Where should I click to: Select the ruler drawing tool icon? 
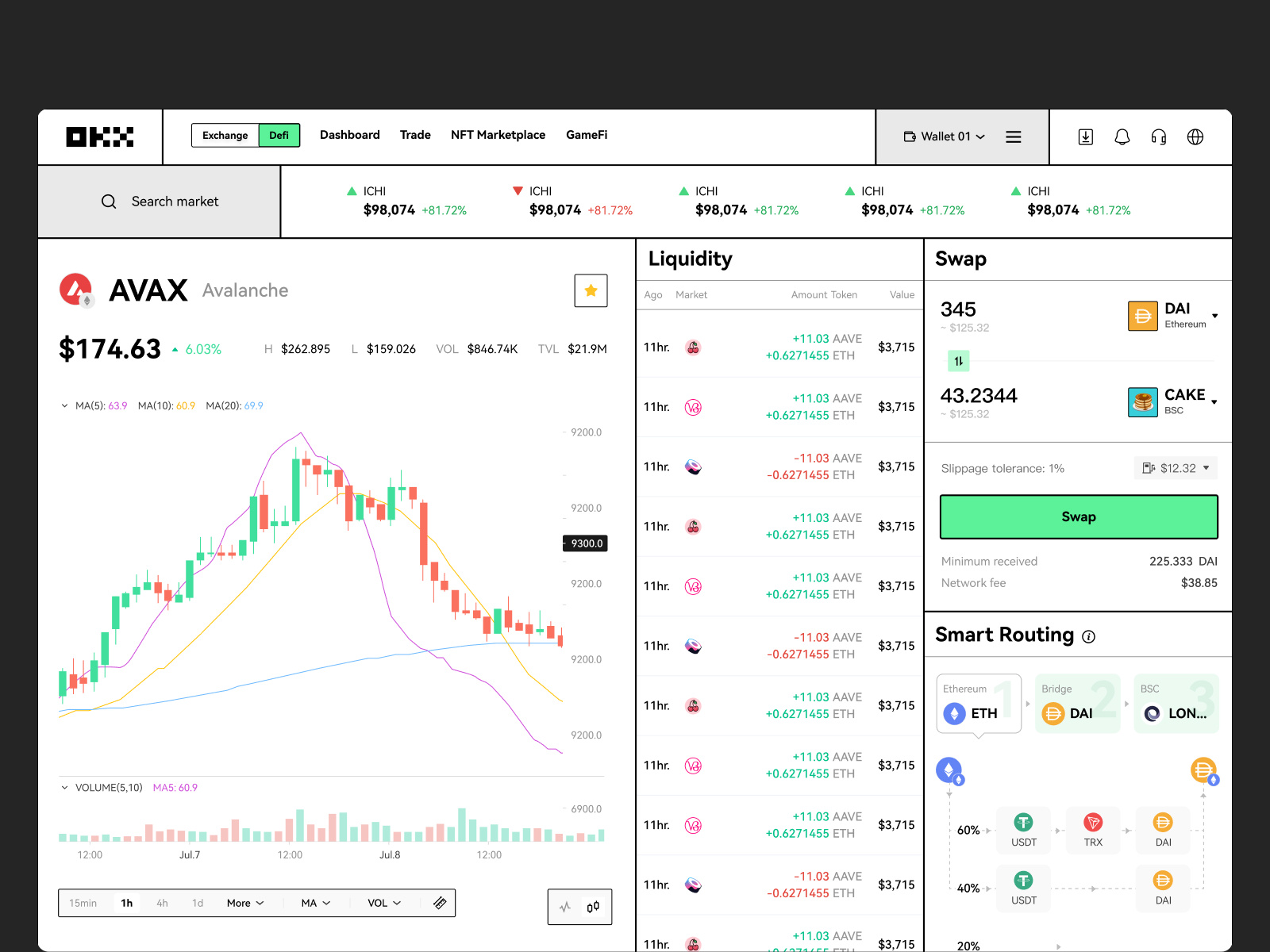click(440, 903)
